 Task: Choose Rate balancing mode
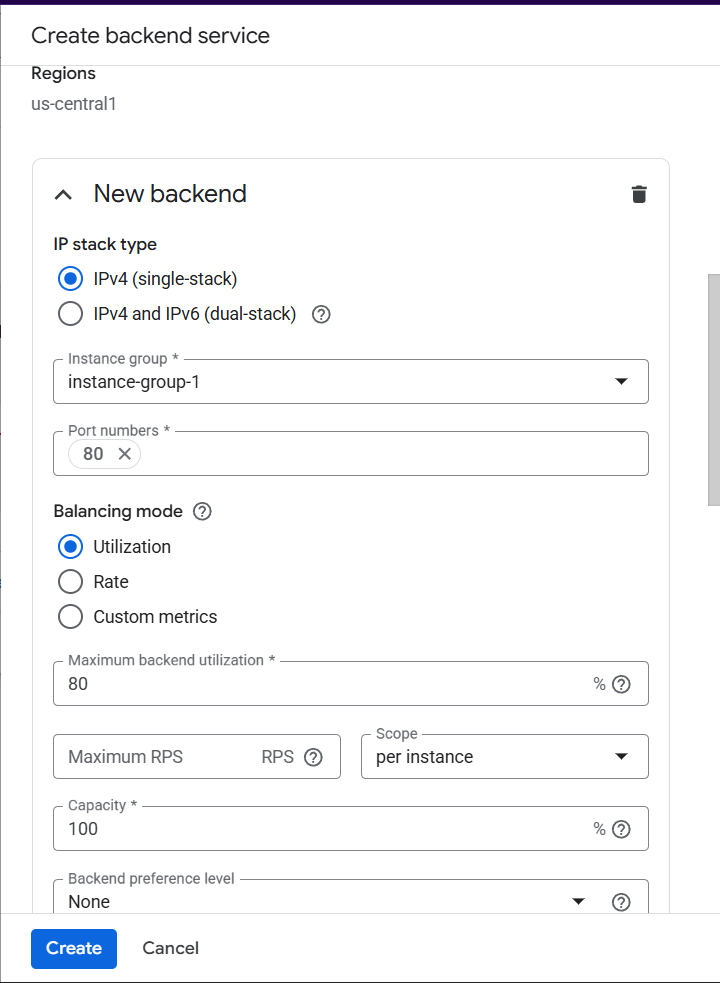70,582
